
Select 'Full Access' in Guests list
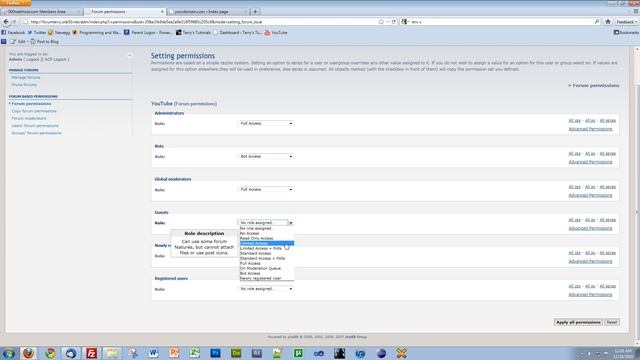[267, 263]
